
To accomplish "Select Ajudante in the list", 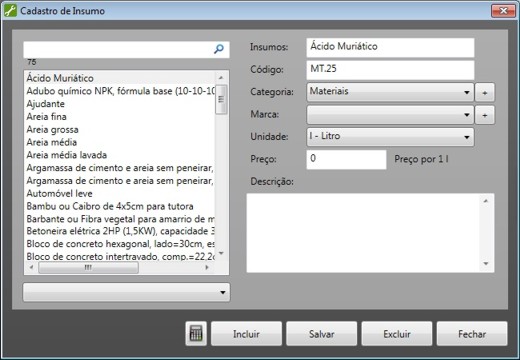I will (x=120, y=104).
